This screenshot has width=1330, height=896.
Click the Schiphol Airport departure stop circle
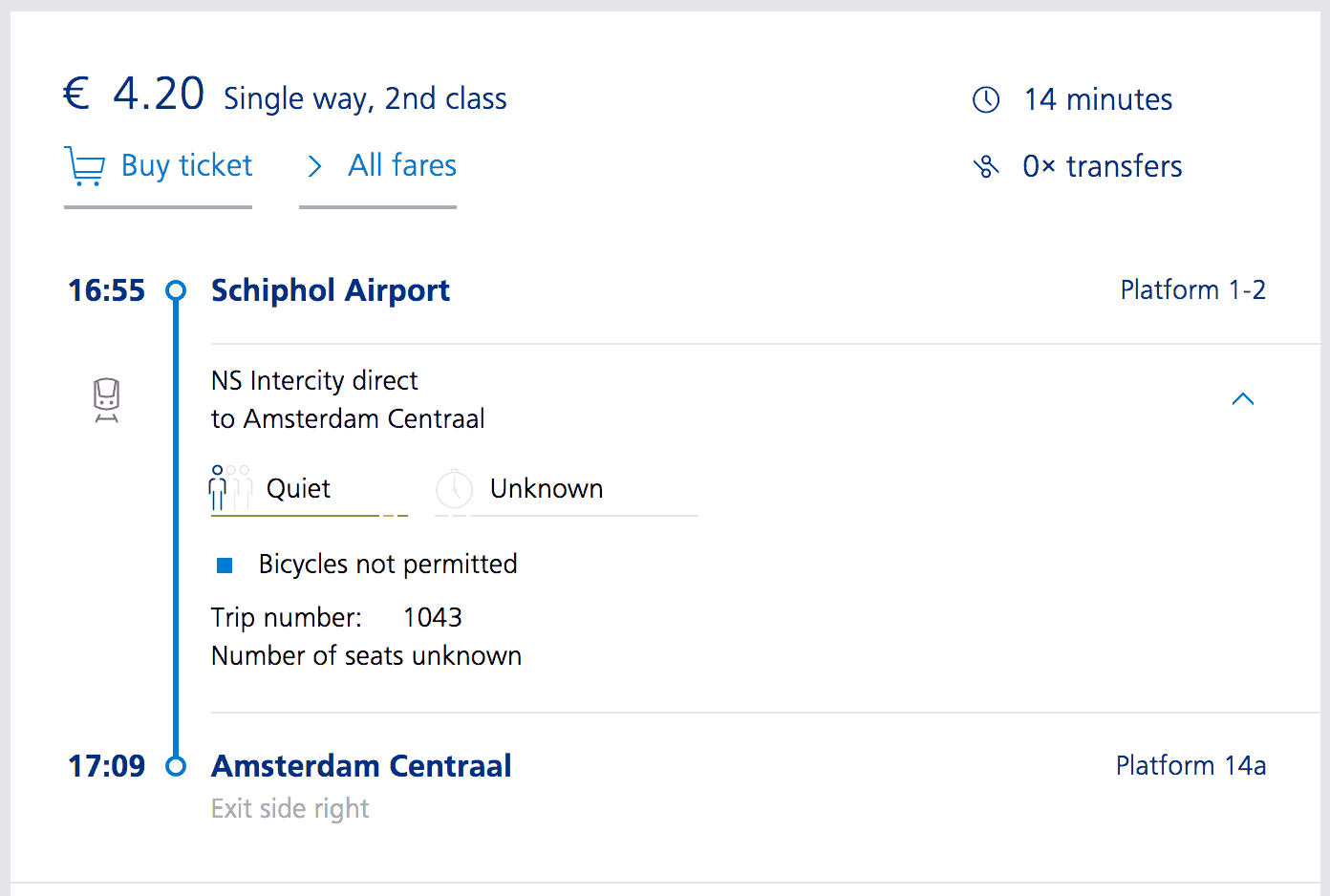176,289
